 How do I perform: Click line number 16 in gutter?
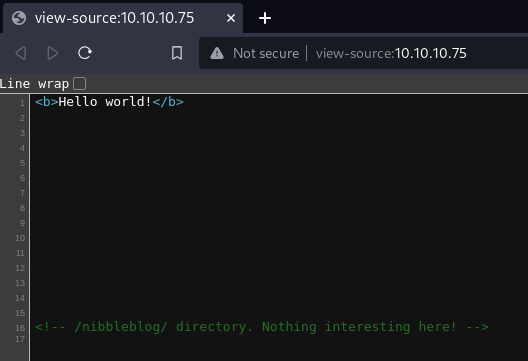(x=20, y=328)
